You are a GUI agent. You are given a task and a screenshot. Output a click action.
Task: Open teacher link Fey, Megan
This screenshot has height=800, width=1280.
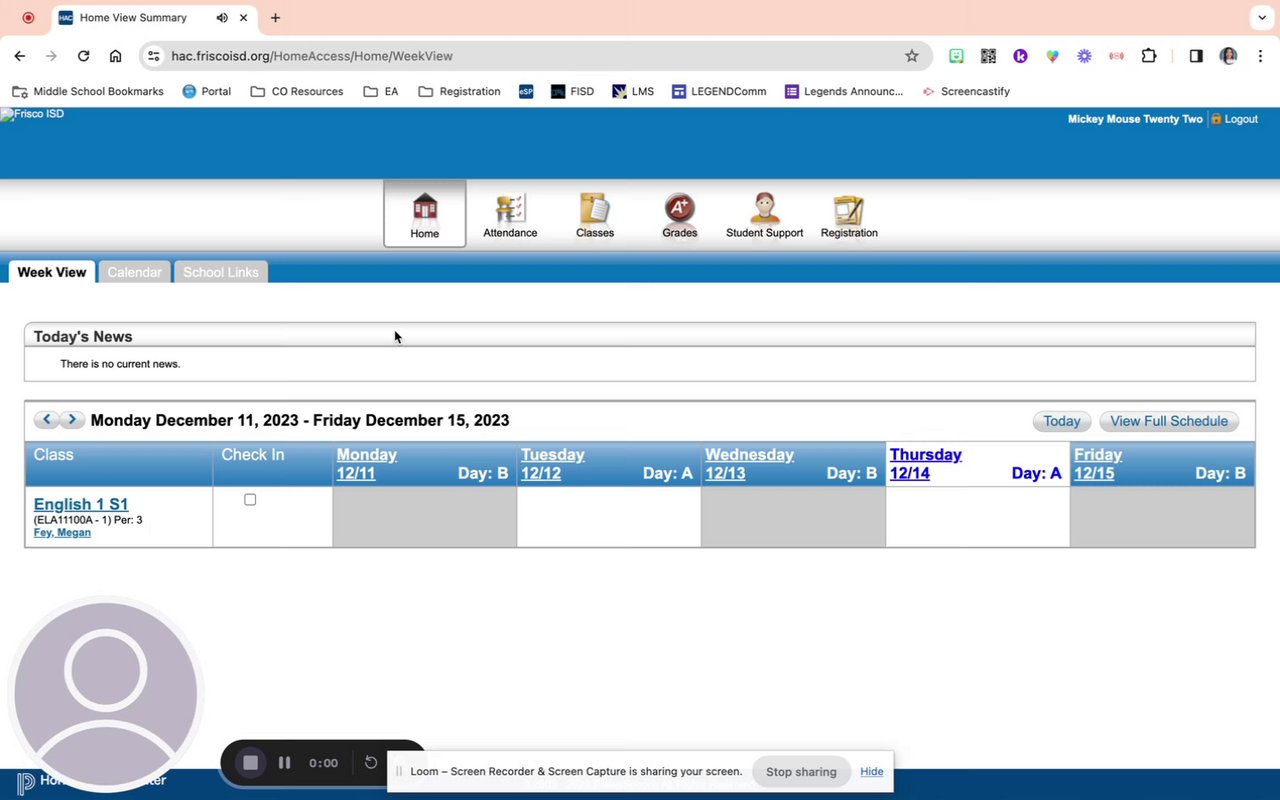click(62, 532)
